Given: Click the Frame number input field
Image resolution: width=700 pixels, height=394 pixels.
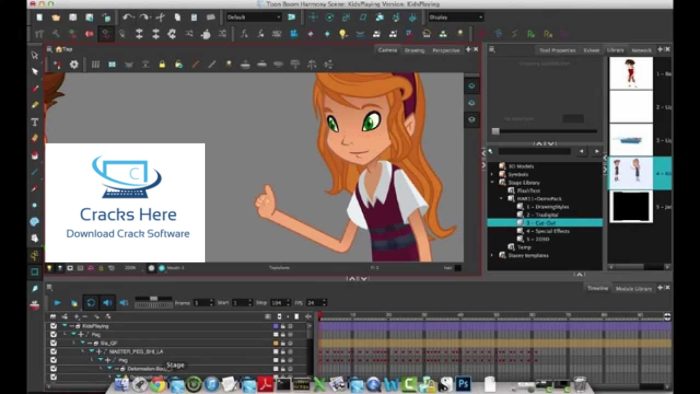Looking at the screenshot, I should coord(203,303).
